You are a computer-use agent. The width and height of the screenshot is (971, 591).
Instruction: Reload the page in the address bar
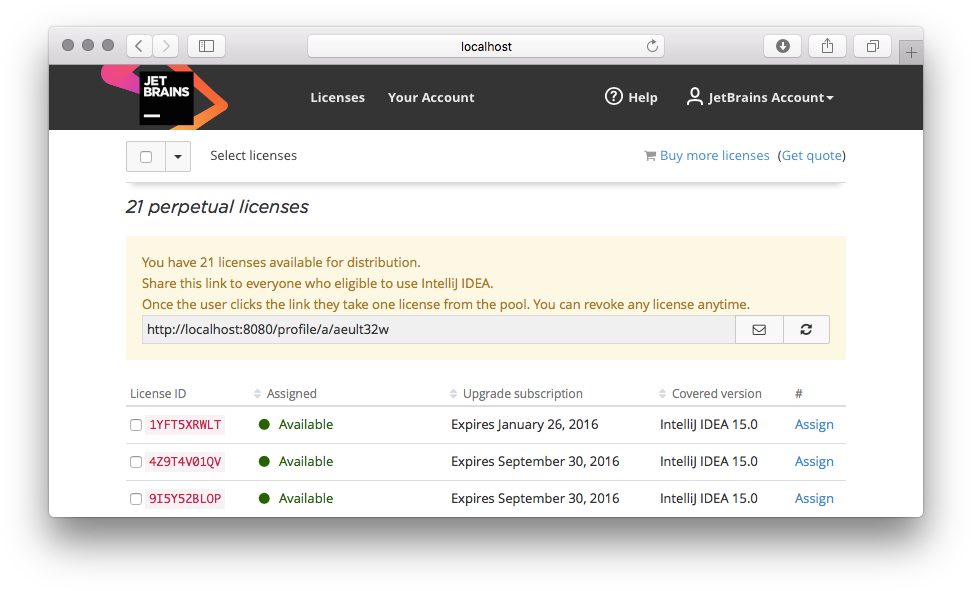(652, 46)
